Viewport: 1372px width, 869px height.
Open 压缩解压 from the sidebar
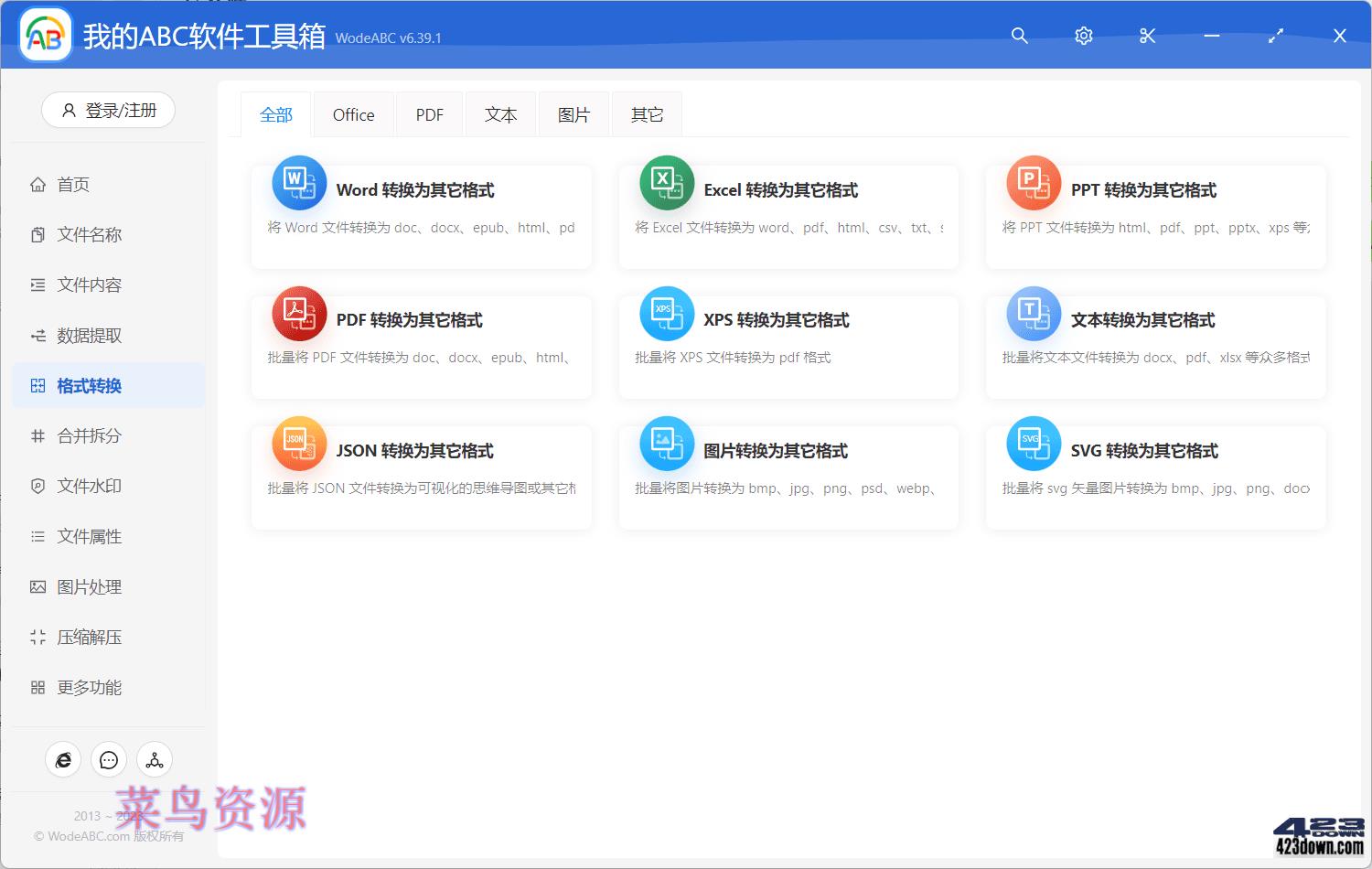89,637
